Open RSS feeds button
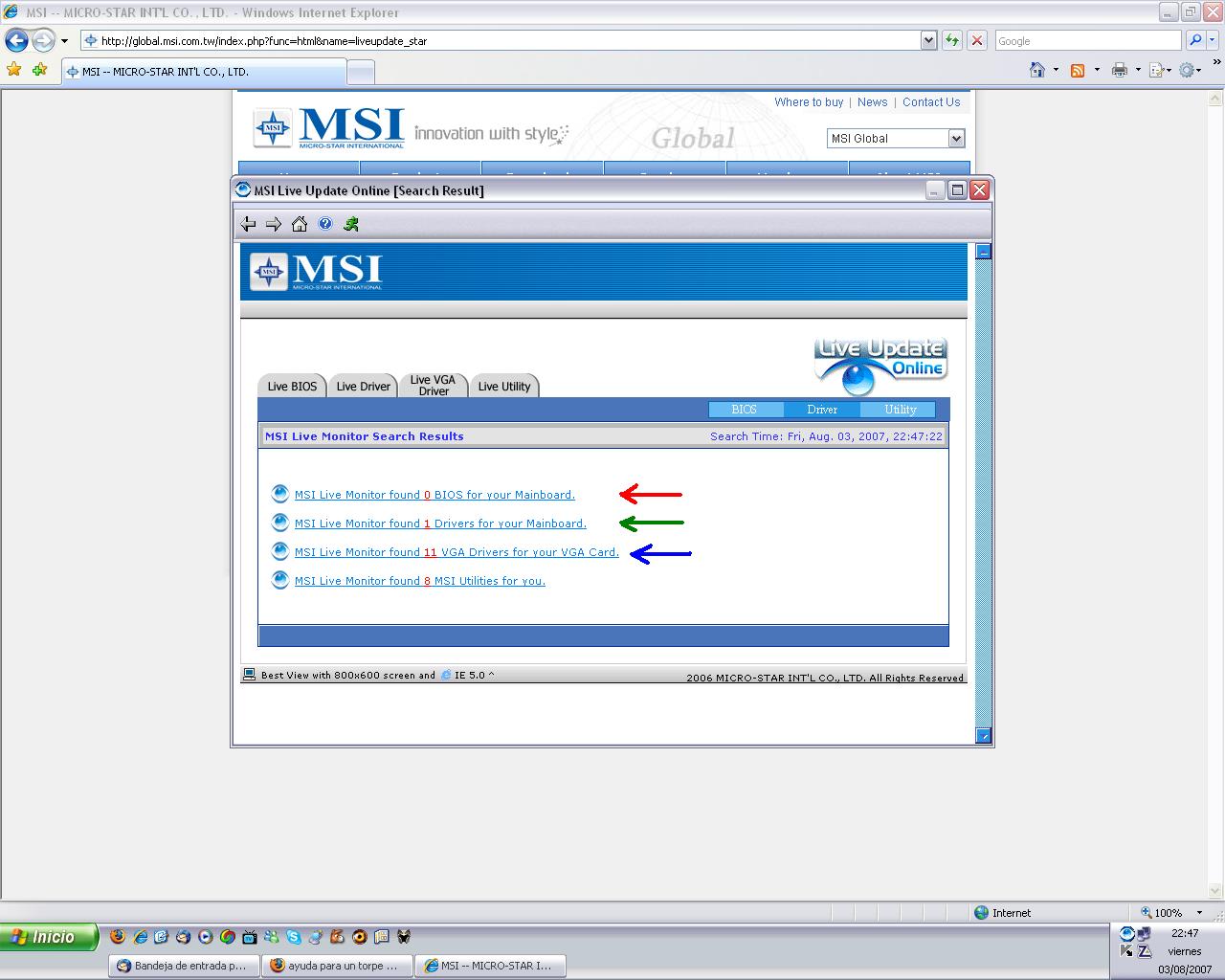 pos(1078,70)
